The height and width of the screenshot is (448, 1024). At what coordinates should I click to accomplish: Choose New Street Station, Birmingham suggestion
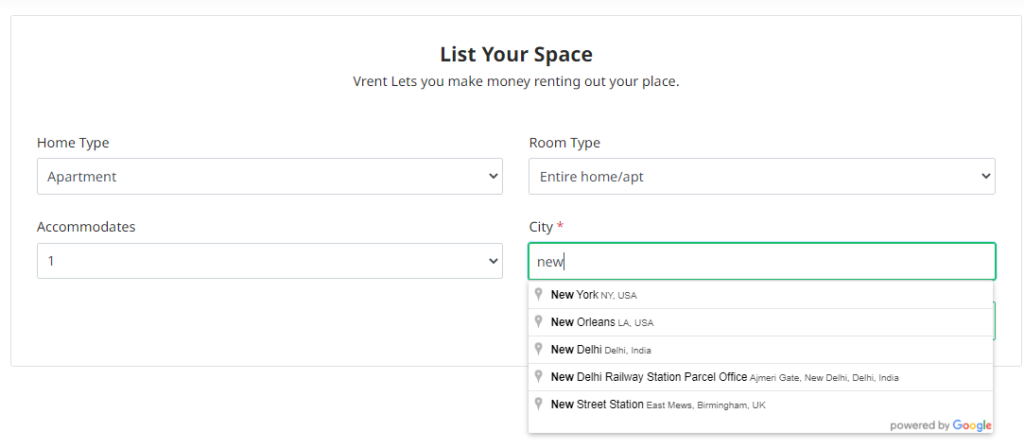coord(660,404)
